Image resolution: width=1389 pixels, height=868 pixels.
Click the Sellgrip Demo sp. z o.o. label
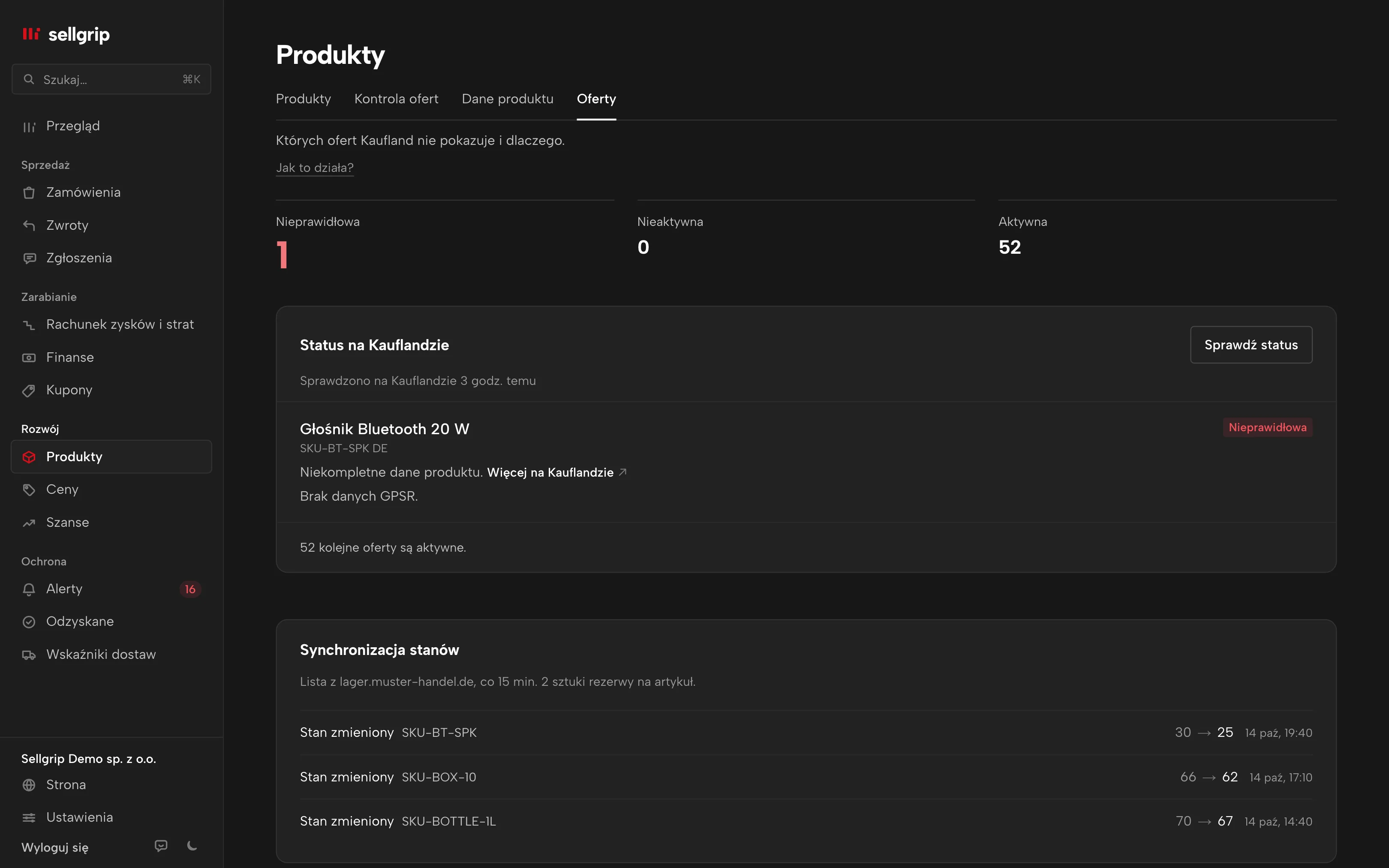coord(88,758)
